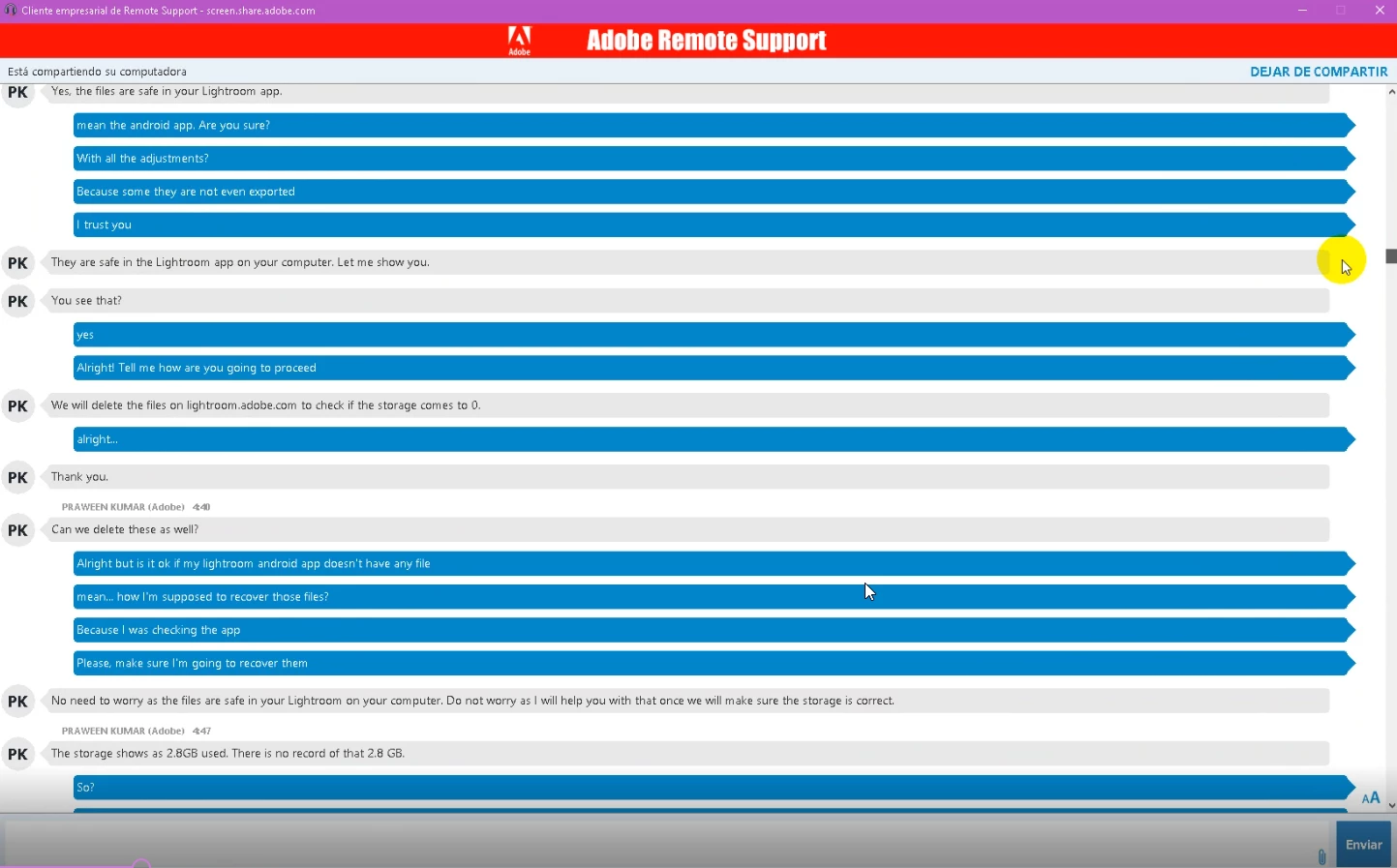Click PK avatar beside 'Thank you.'
The width and height of the screenshot is (1397, 868).
pos(18,478)
